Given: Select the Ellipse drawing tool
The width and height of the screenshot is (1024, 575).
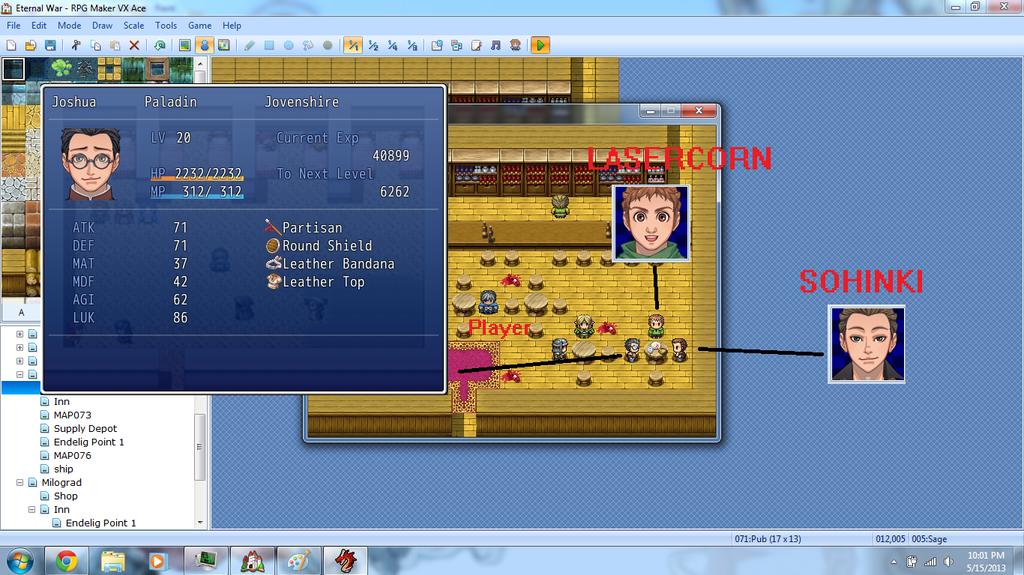Looking at the screenshot, I should tap(289, 45).
